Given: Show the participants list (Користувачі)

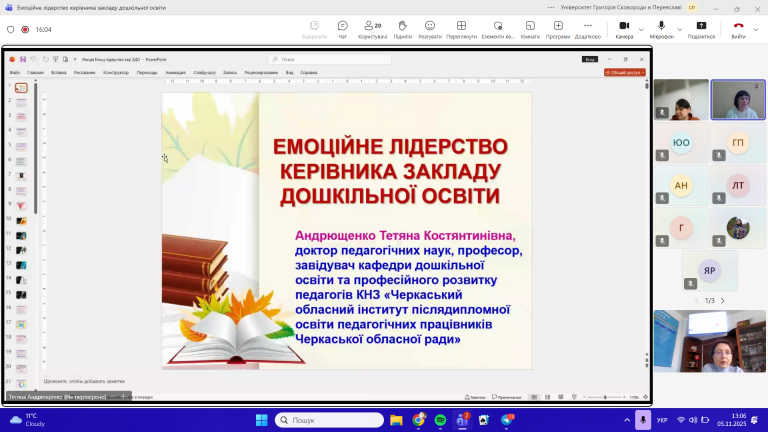Looking at the screenshot, I should [x=372, y=28].
